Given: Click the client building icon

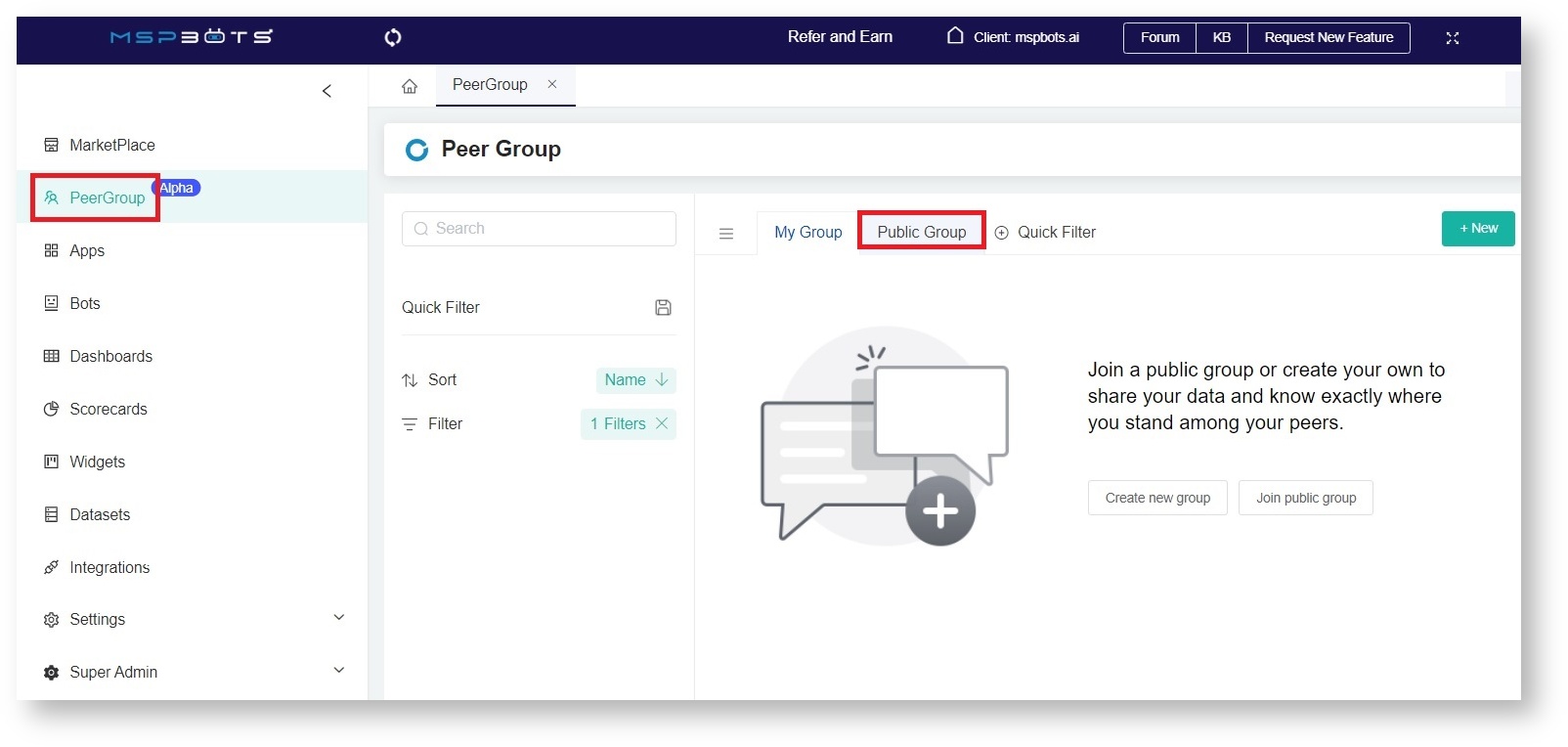Looking at the screenshot, I should (x=955, y=36).
